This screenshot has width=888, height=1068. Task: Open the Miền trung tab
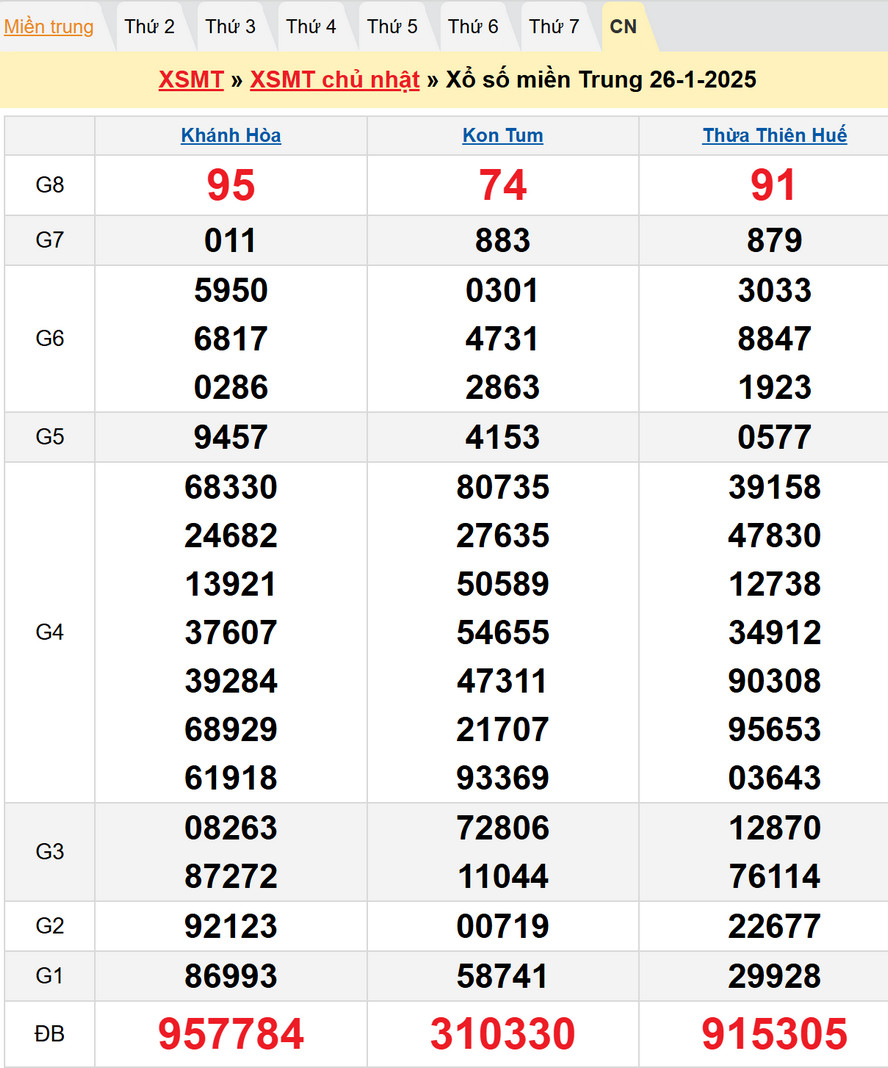coord(49,27)
